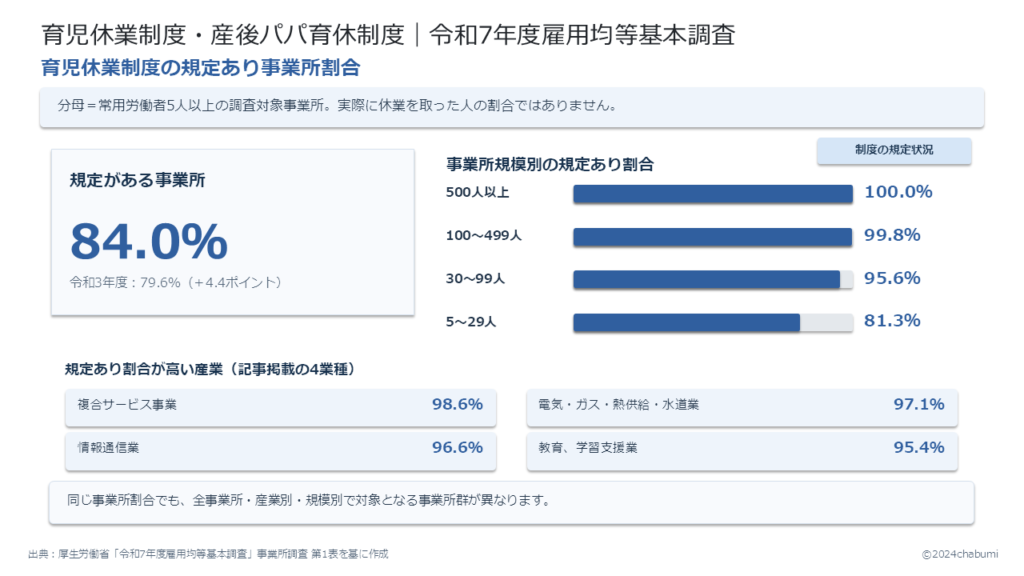This screenshot has width=1024, height=576.
Task: Click the 電気・ガス・熱供給・水道業 label
Action: [618, 405]
